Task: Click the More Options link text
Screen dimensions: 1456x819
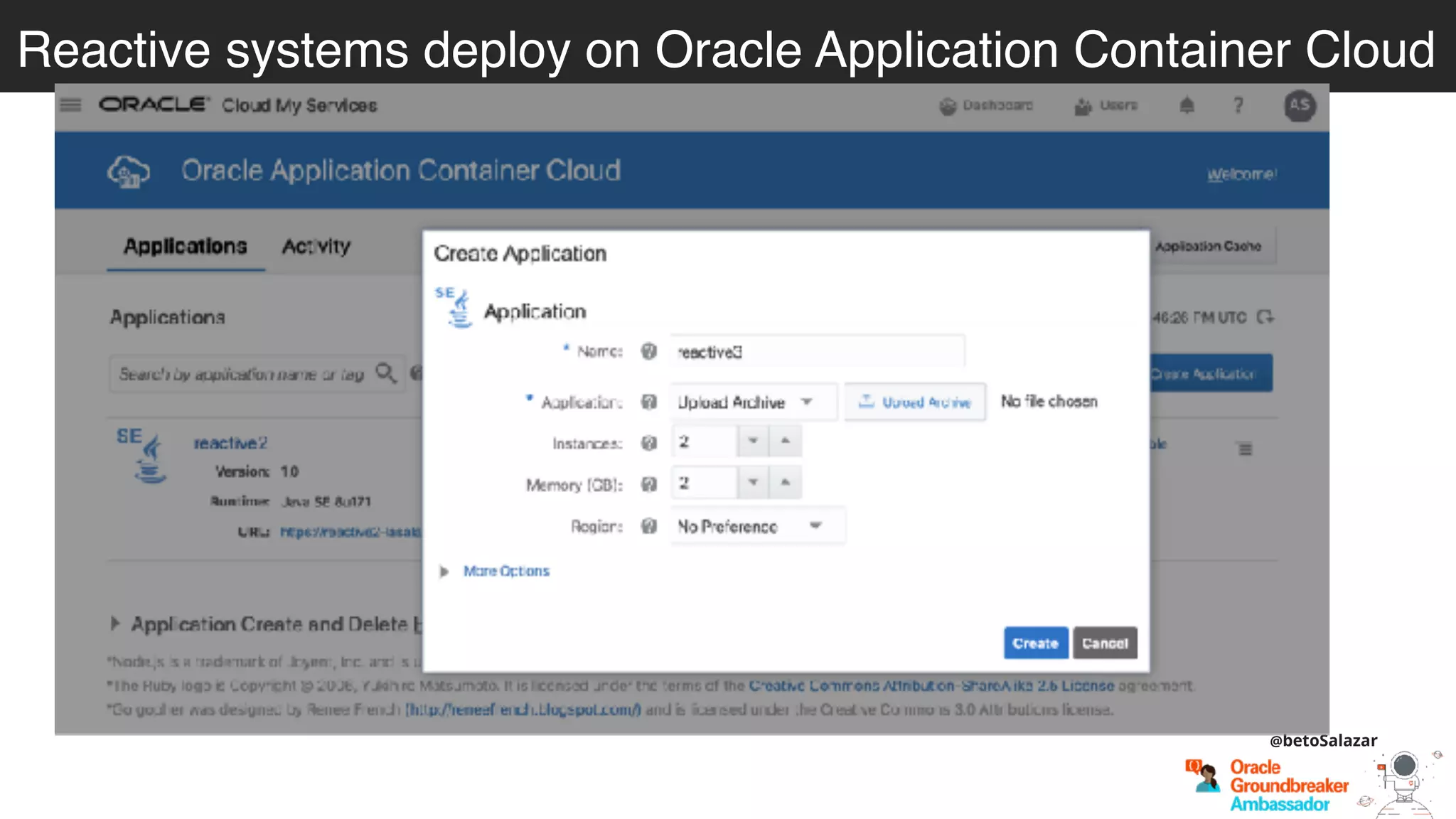Action: [x=506, y=571]
